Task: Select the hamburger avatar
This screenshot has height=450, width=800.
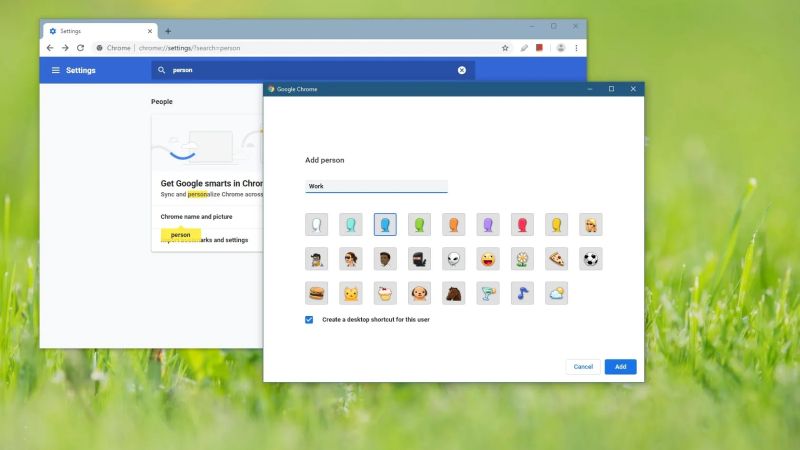Action: 316,293
